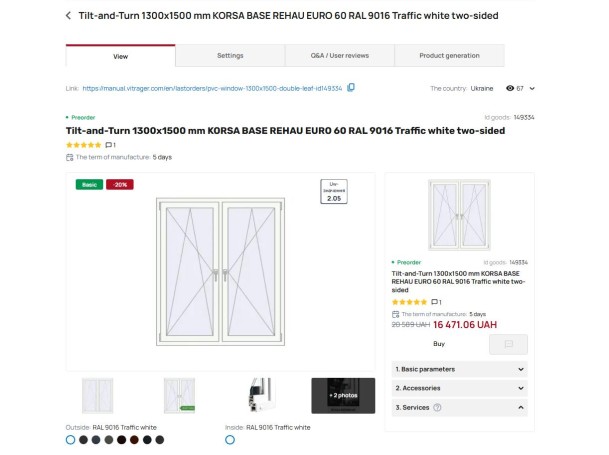Image resolution: width=609 pixels, height=455 pixels.
Task: Open the +2 photos thumbnail
Action: pyautogui.click(x=343, y=395)
